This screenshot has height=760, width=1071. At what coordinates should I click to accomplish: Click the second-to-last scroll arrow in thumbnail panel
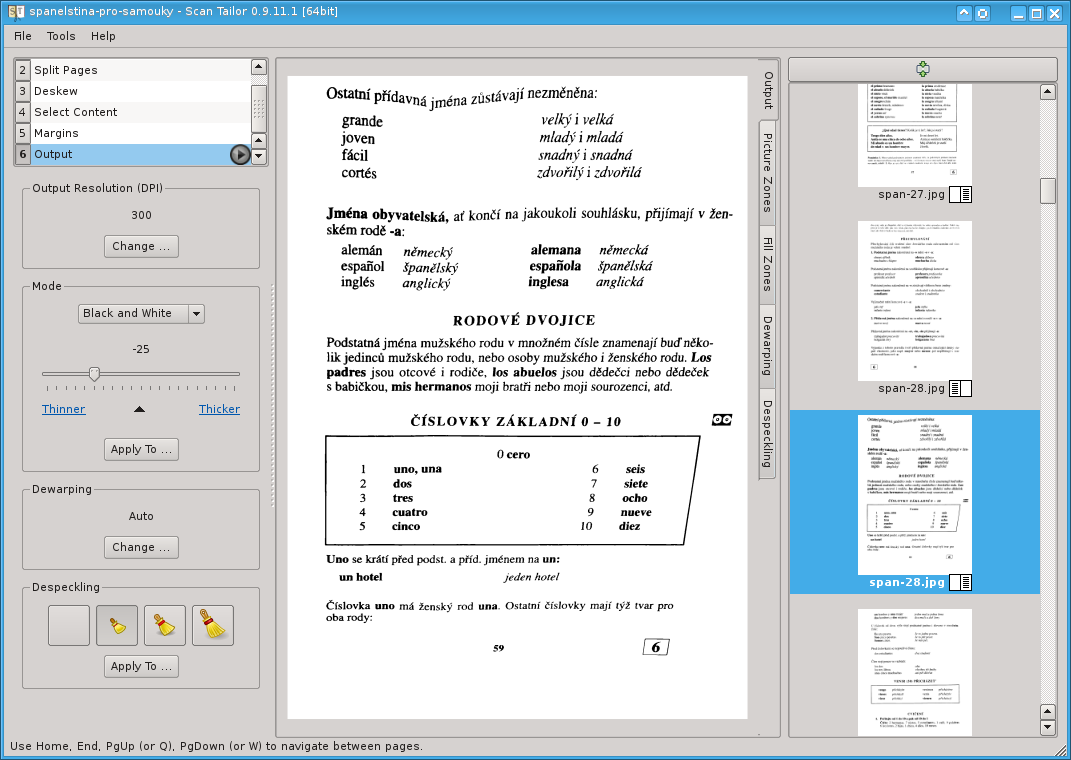(x=1048, y=712)
